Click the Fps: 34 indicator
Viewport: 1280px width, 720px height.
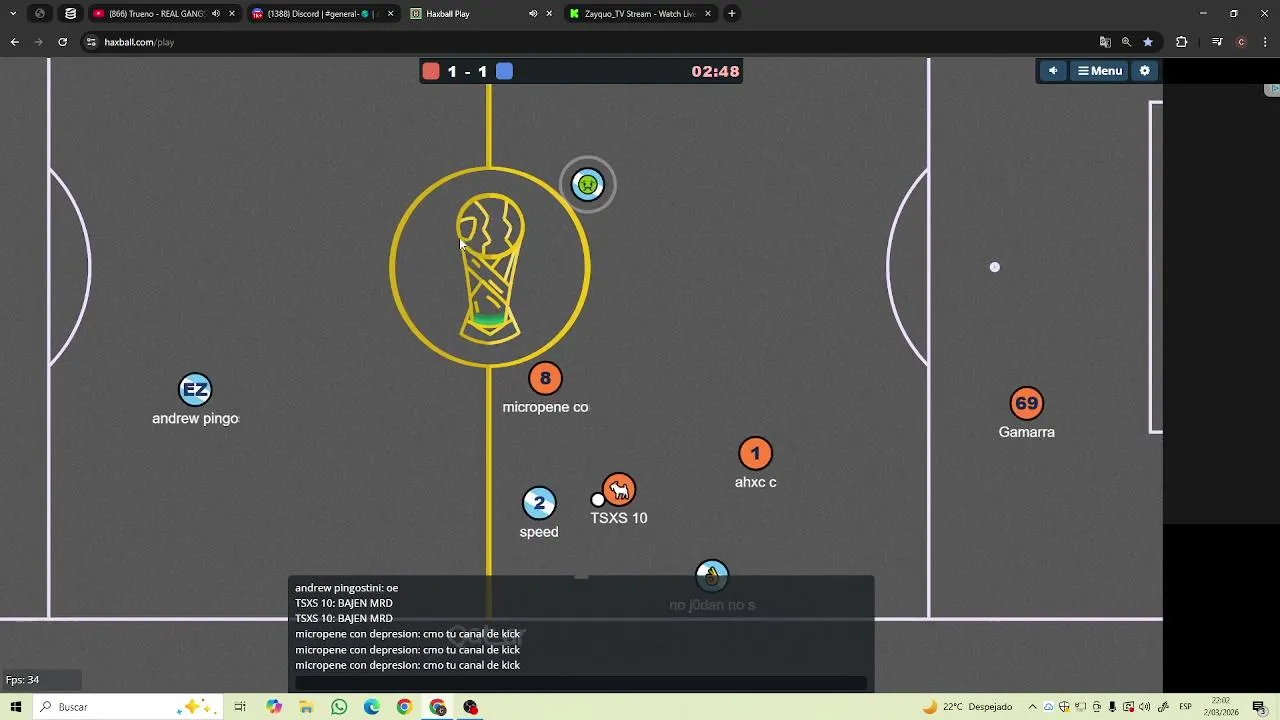coord(23,680)
